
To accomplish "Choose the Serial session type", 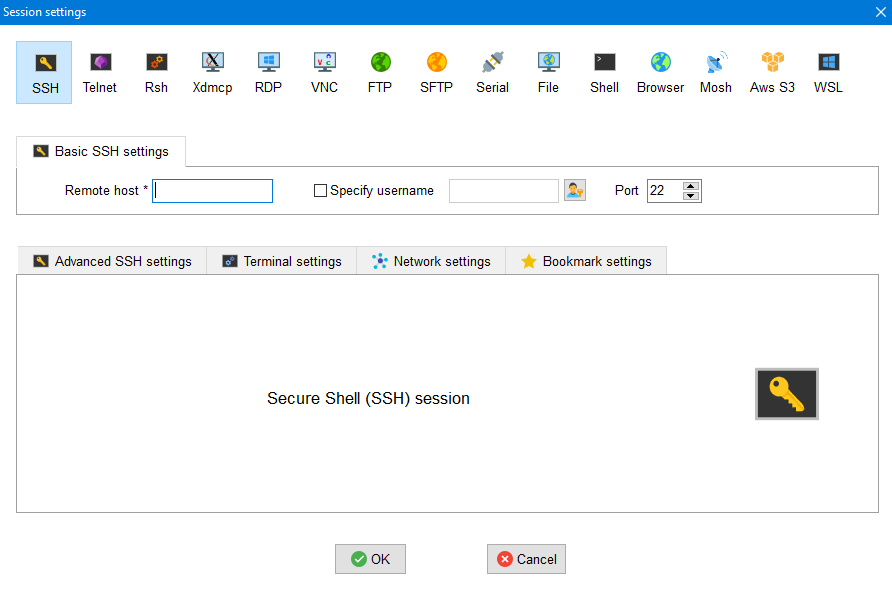I will pyautogui.click(x=492, y=72).
